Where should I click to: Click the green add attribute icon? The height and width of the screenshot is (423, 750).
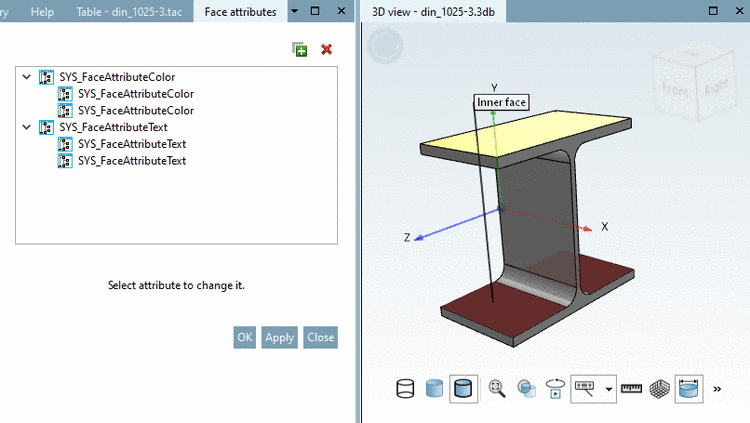pos(300,49)
